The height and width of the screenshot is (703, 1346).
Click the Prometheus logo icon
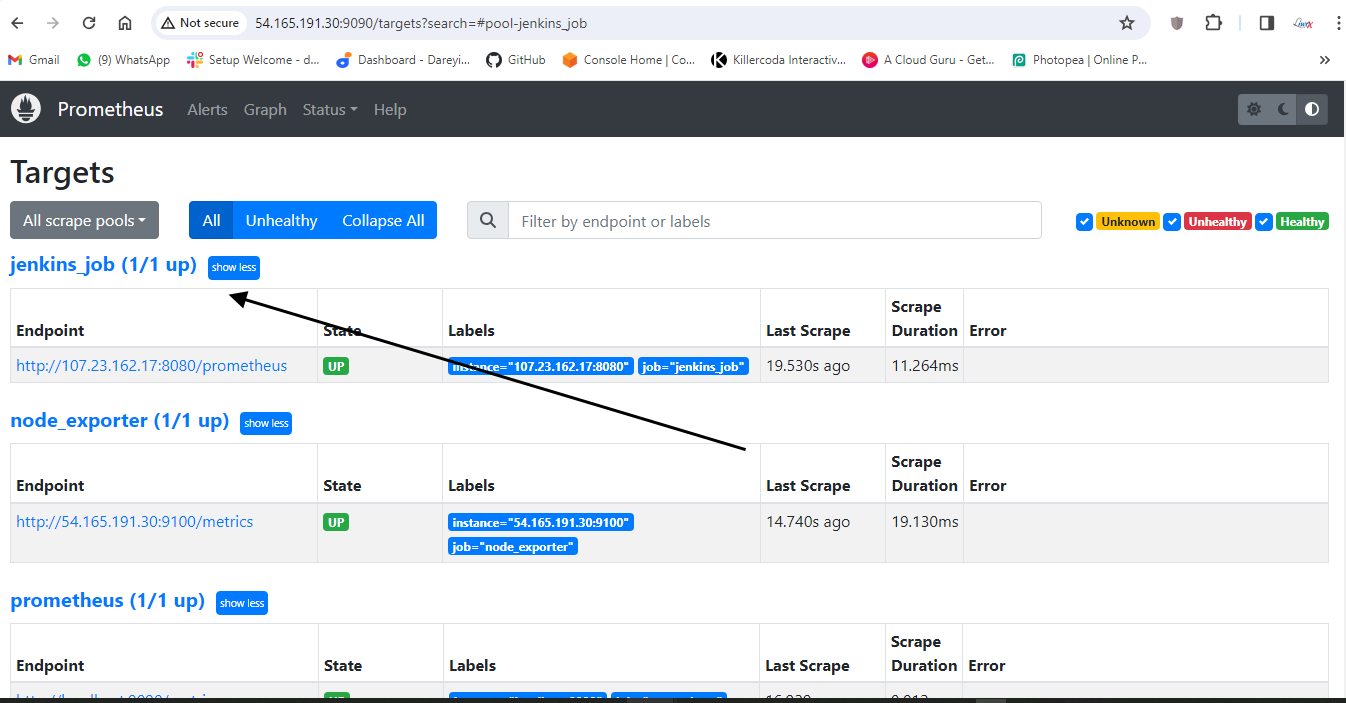[x=26, y=109]
